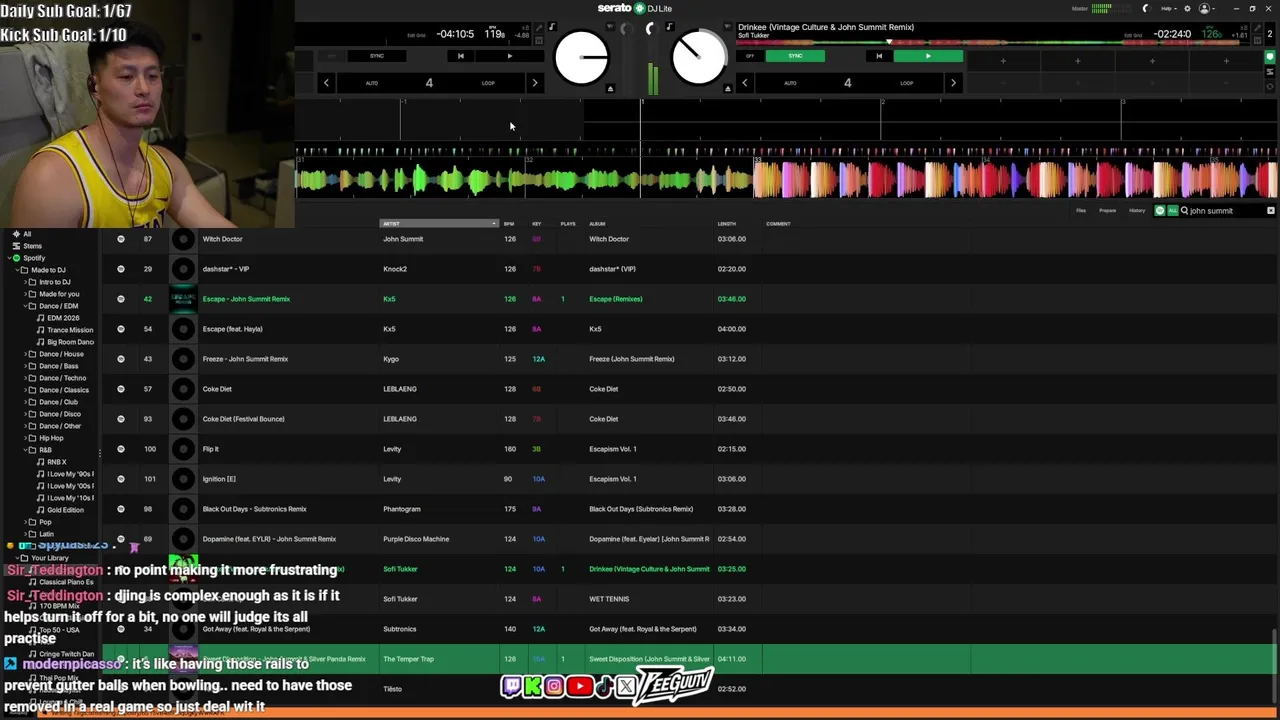Enable AUTO loop on right deck
1280x720 pixels.
point(790,83)
